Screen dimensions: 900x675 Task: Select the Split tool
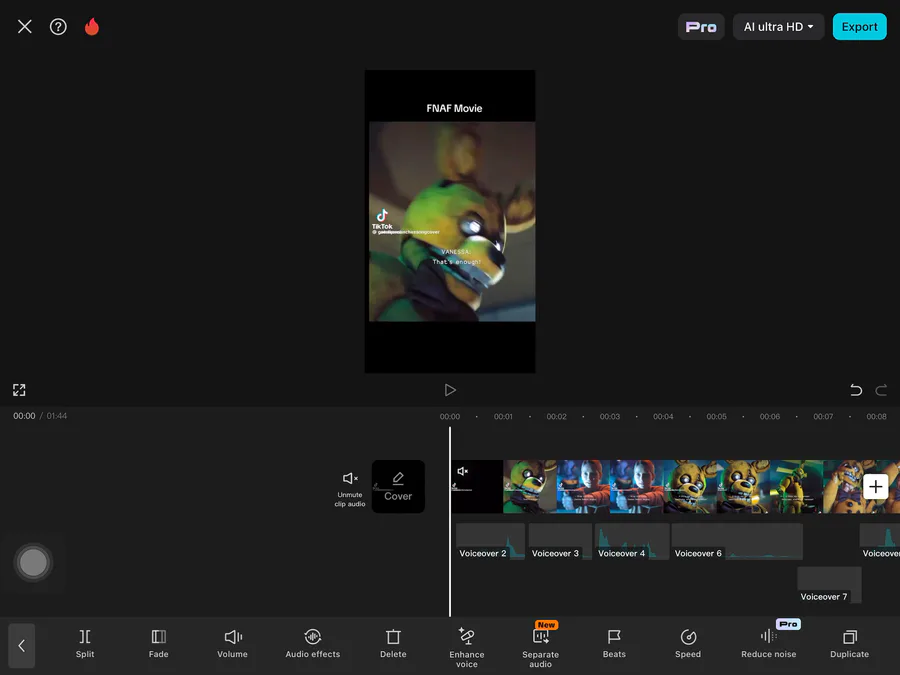pos(85,644)
